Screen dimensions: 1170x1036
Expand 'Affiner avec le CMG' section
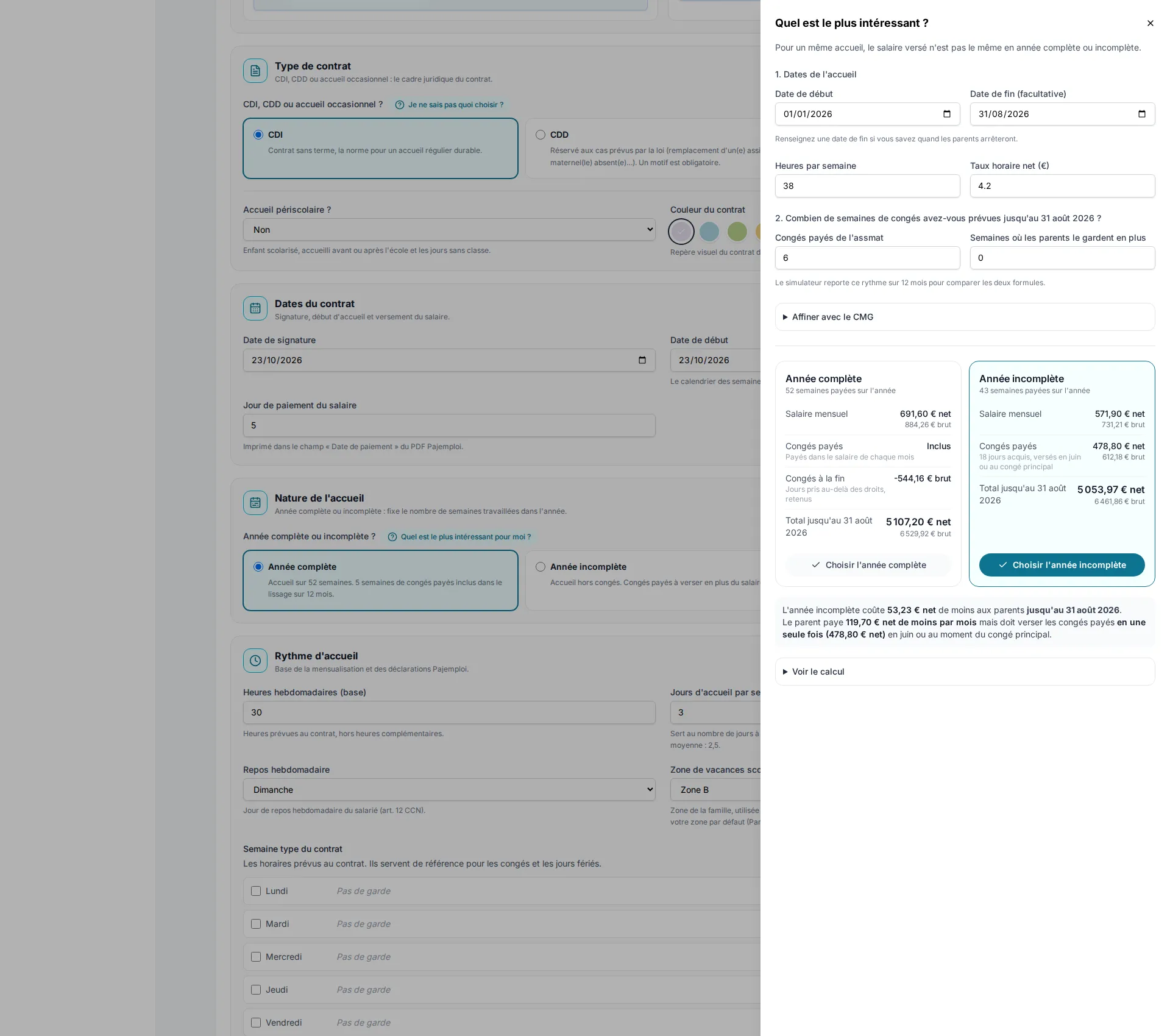[965, 317]
